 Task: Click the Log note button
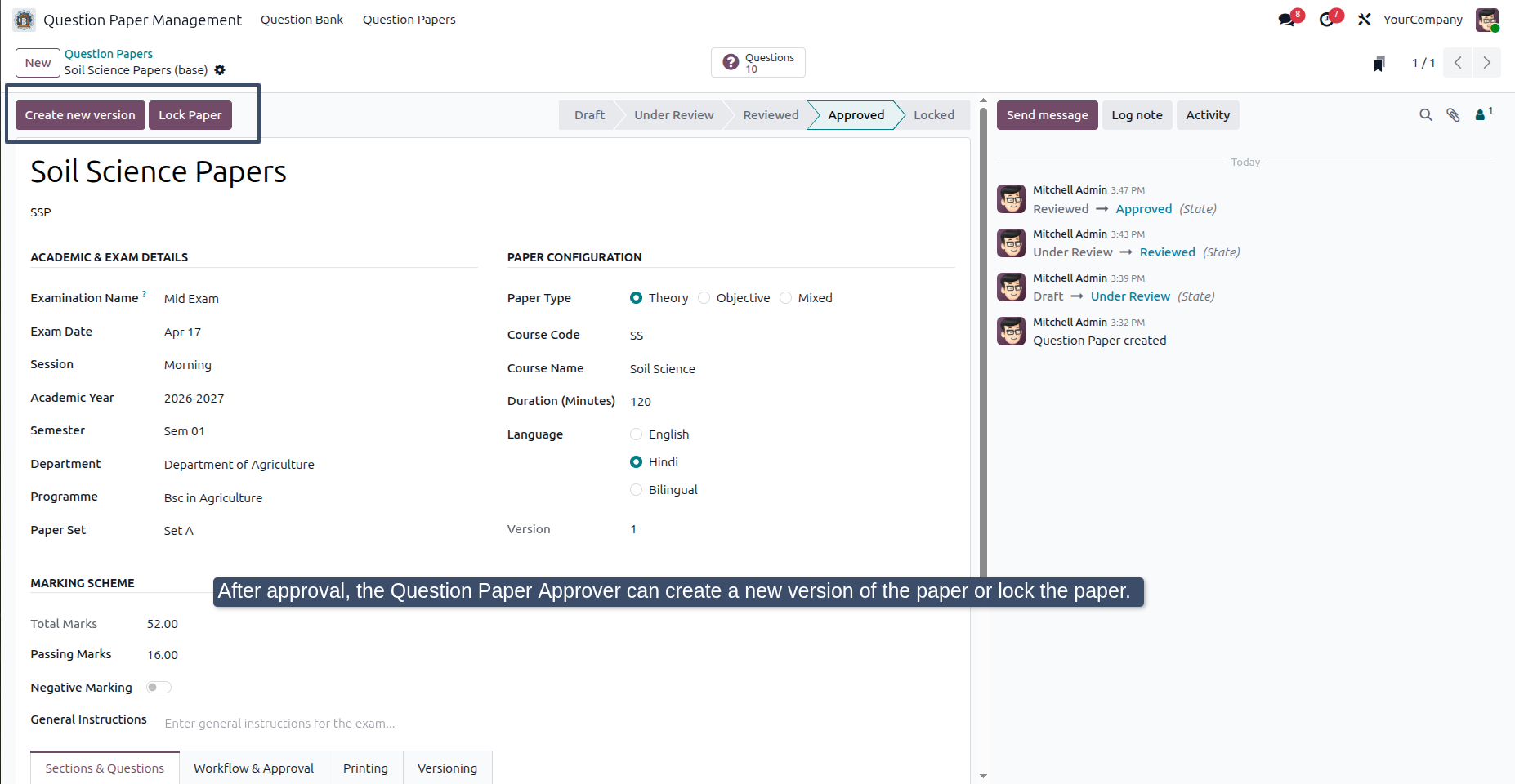[1137, 115]
